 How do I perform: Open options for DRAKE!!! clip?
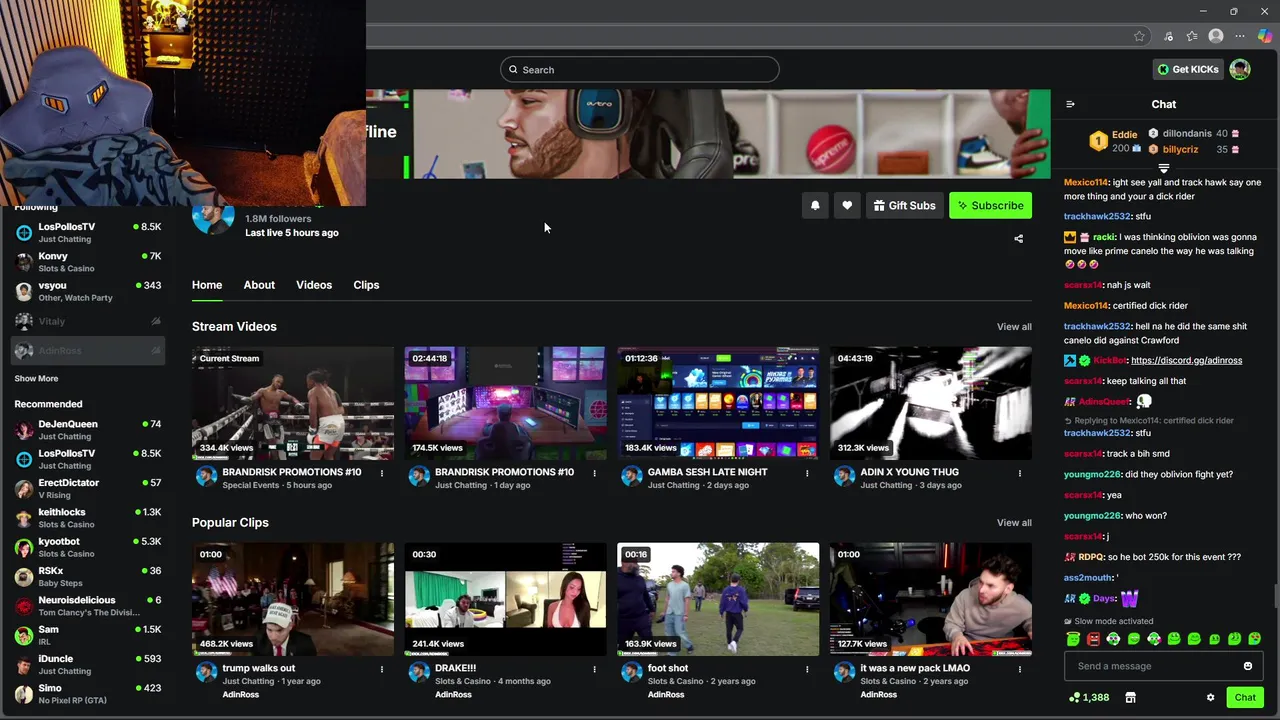[594, 669]
